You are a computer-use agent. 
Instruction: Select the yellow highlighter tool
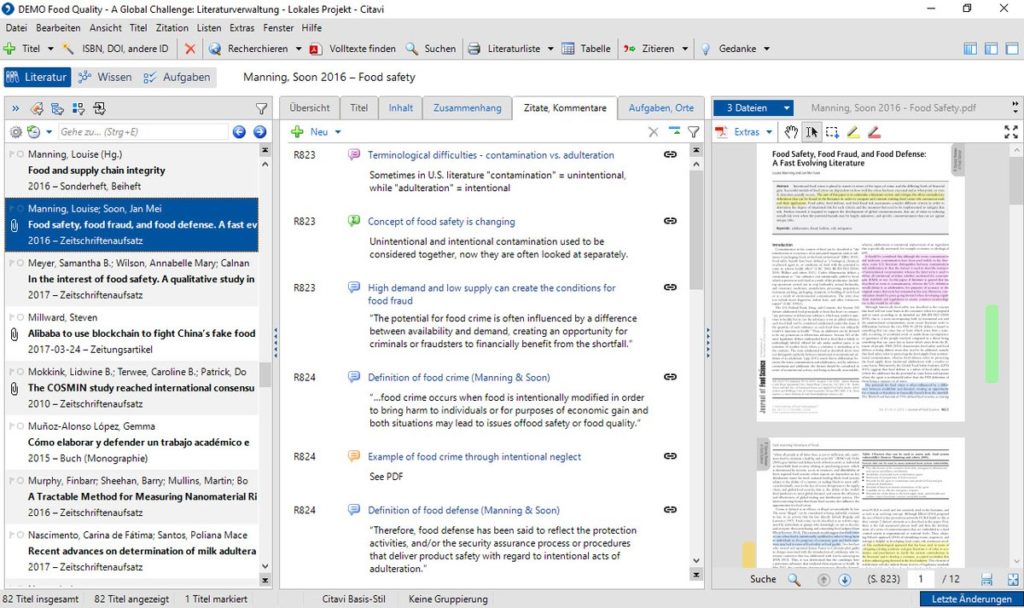tap(853, 131)
